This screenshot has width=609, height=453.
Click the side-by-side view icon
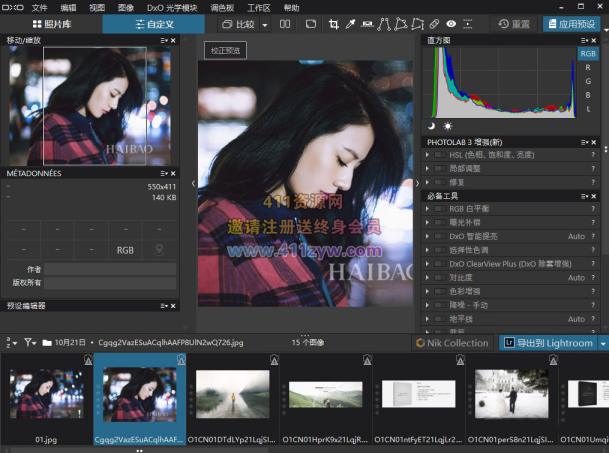[286, 24]
